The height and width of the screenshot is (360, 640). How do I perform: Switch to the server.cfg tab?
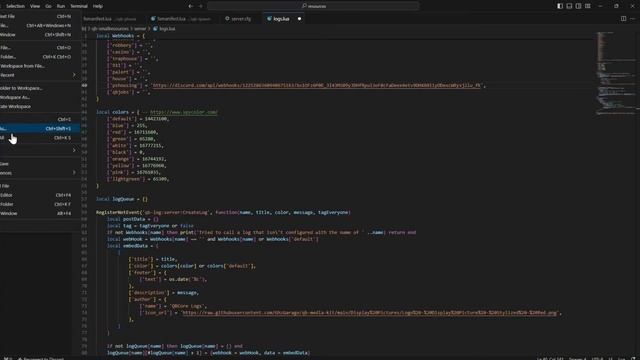241,19
